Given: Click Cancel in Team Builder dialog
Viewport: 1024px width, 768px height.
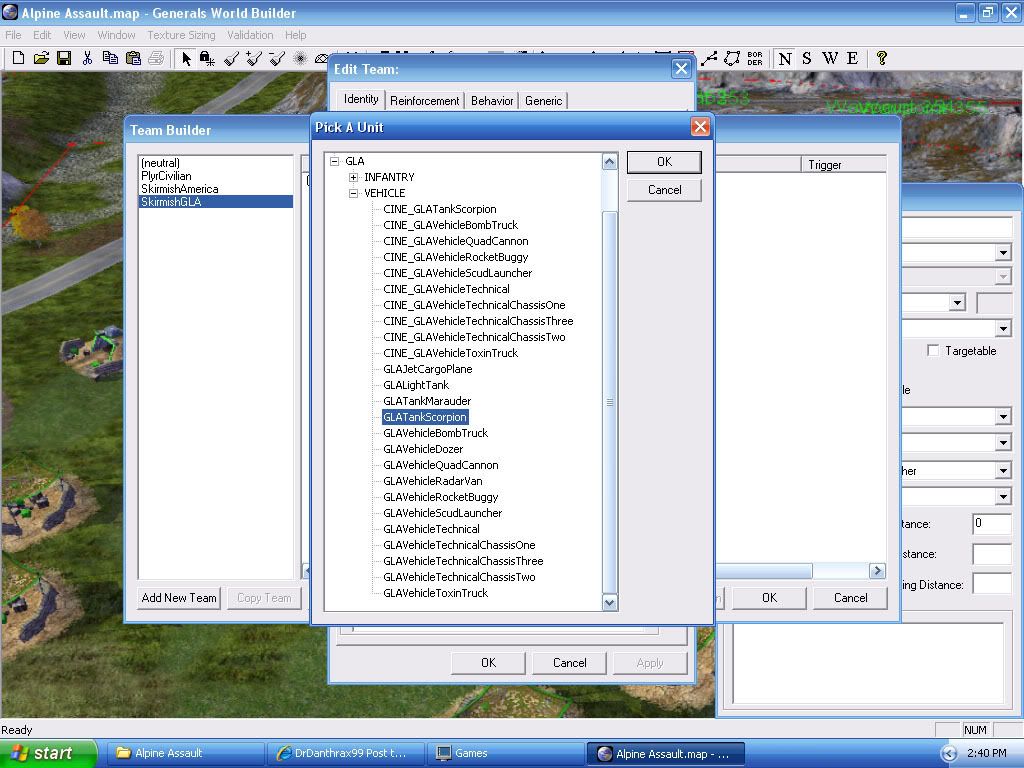Looking at the screenshot, I should point(850,598).
